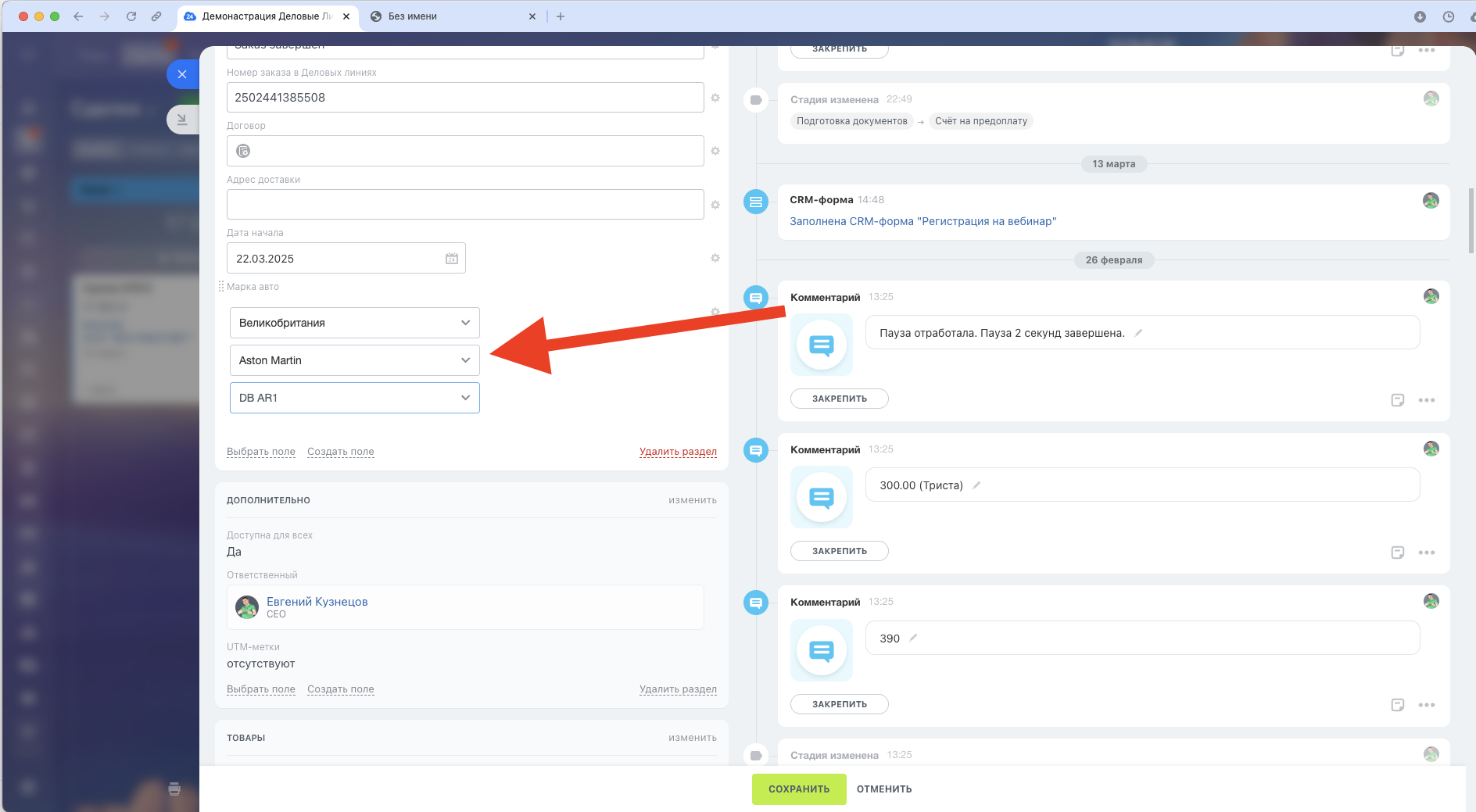Click 'Создать поле' in ДОПОЛНИТЕЛЬНО section
This screenshot has width=1476, height=812.
point(341,689)
